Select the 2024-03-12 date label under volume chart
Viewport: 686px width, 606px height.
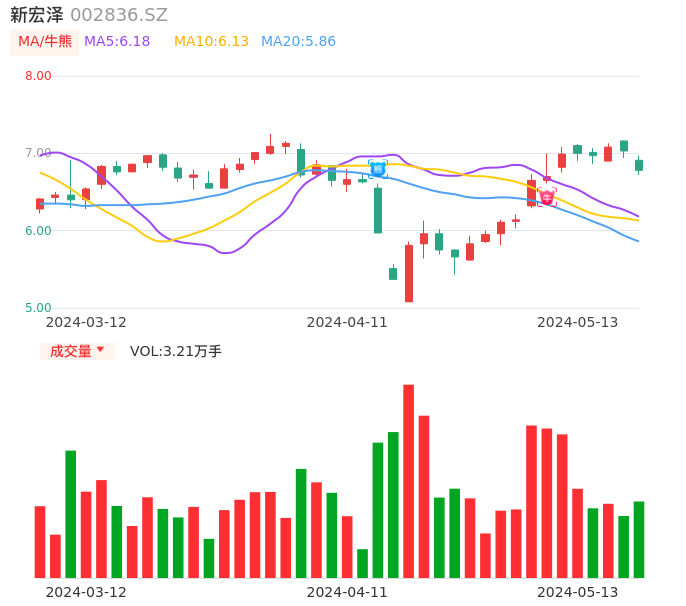[86, 592]
